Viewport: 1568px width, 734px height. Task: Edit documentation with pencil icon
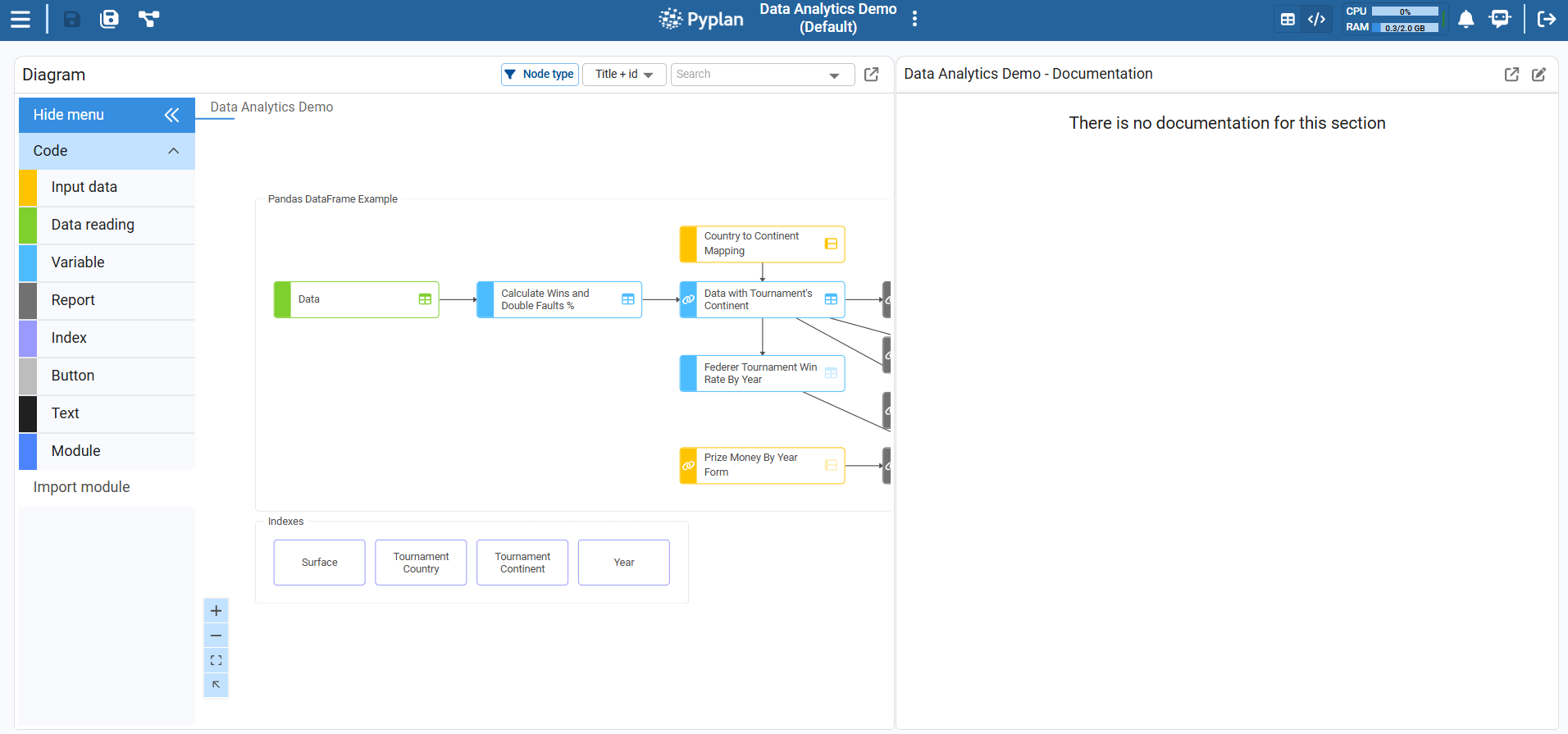tap(1538, 75)
